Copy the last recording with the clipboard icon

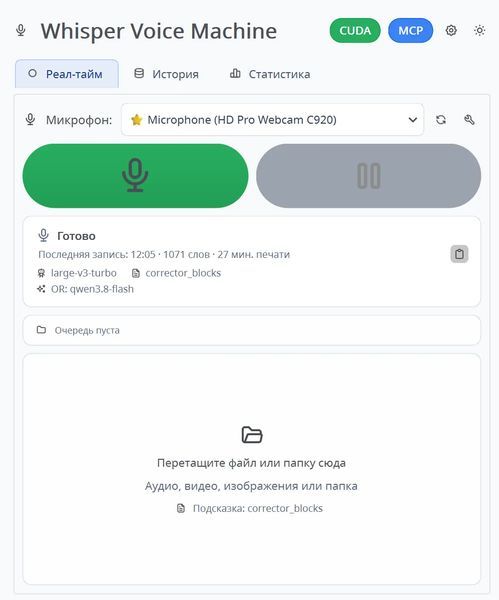pos(459,254)
